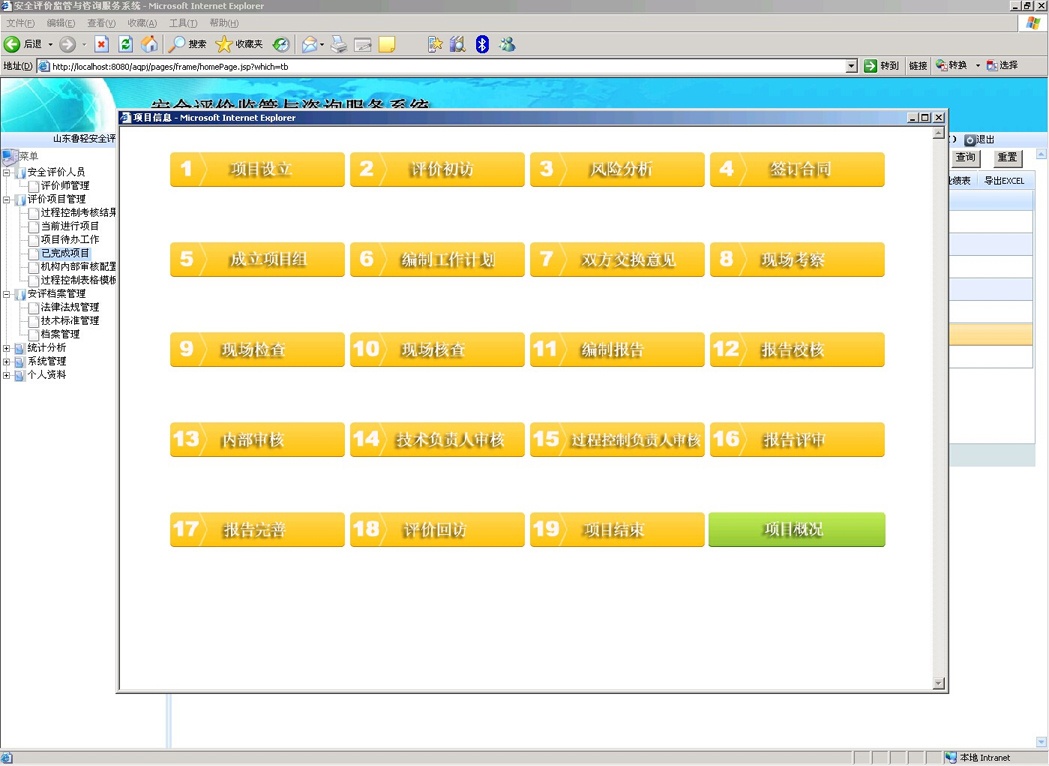The image size is (1049, 766).
Task: Click the Stop loading icon
Action: point(101,44)
